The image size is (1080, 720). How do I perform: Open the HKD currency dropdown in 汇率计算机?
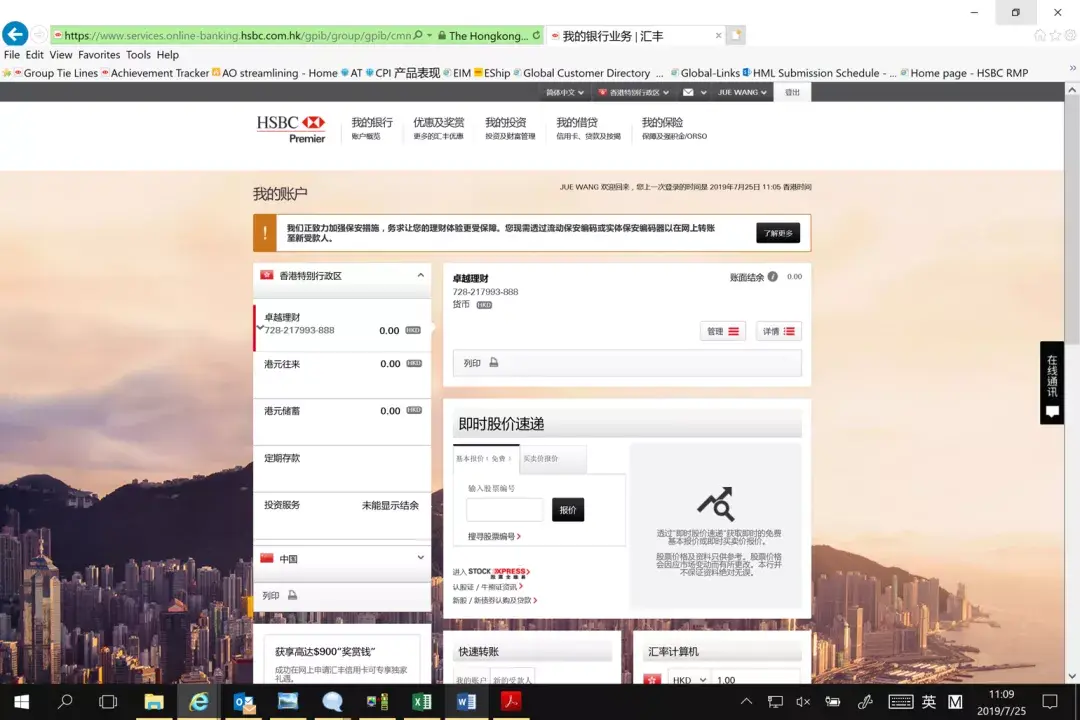click(x=688, y=680)
